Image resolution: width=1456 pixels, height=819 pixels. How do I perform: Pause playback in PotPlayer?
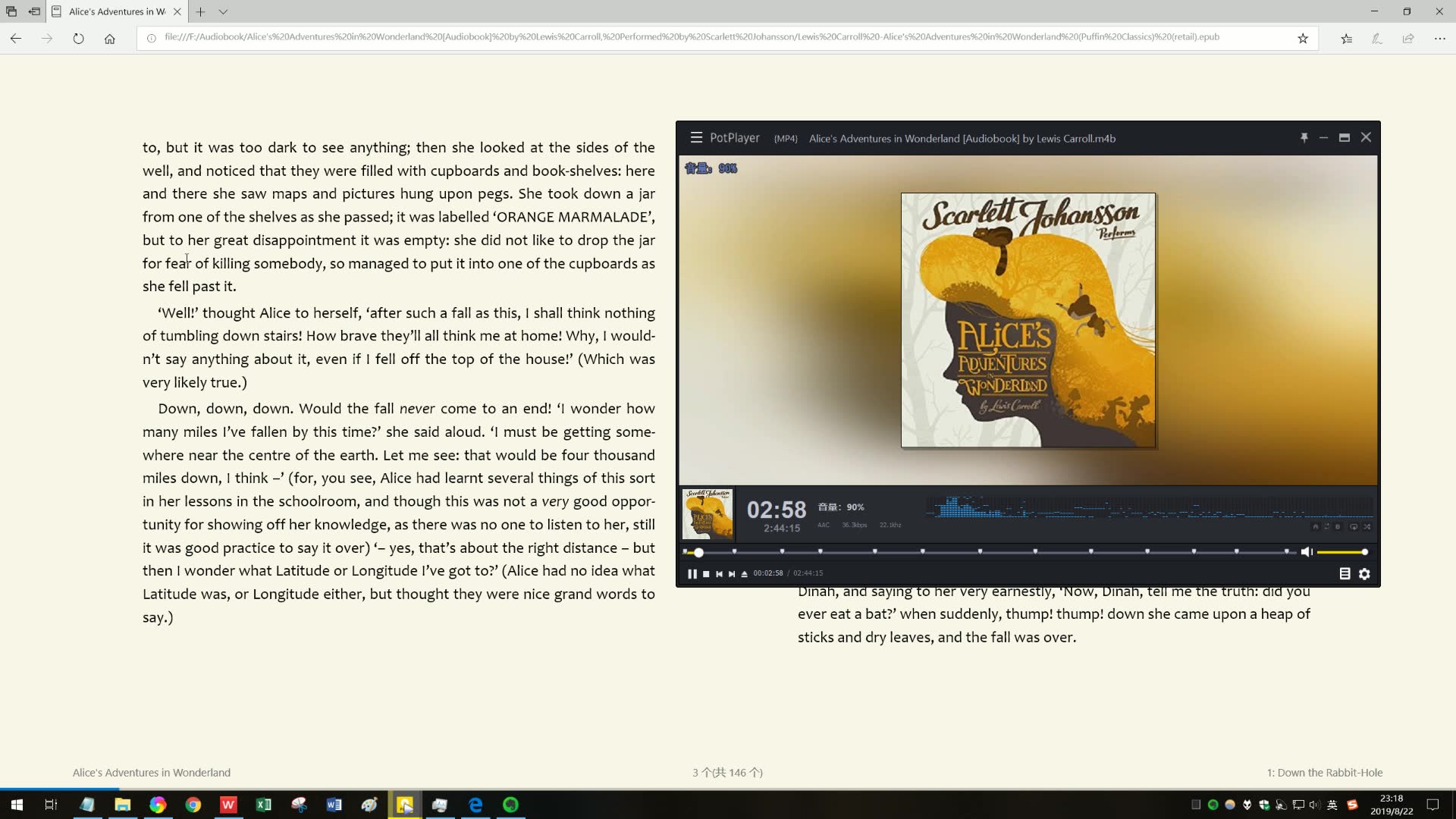(x=692, y=574)
